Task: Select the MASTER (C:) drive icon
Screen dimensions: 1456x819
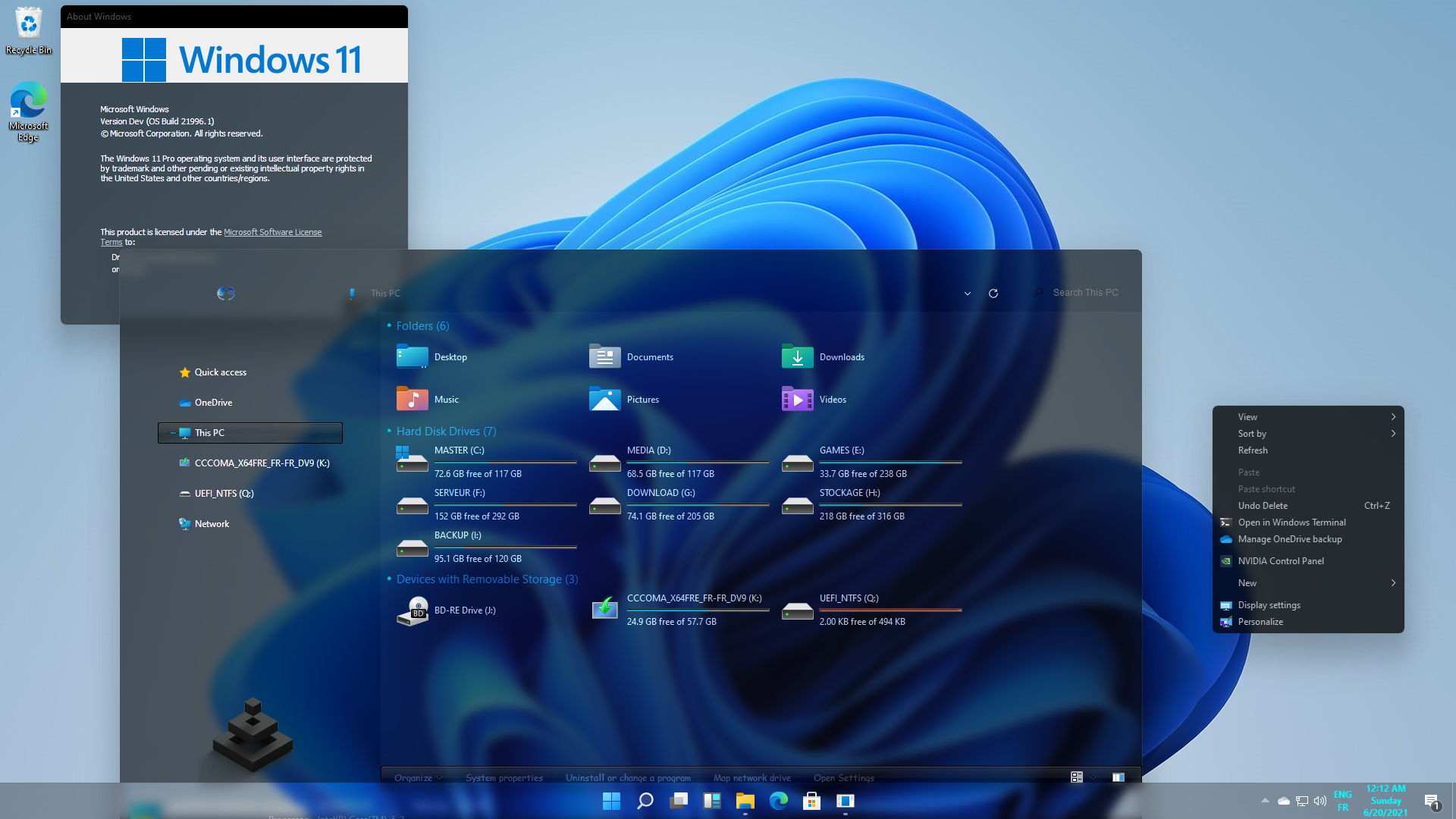Action: tap(412, 460)
